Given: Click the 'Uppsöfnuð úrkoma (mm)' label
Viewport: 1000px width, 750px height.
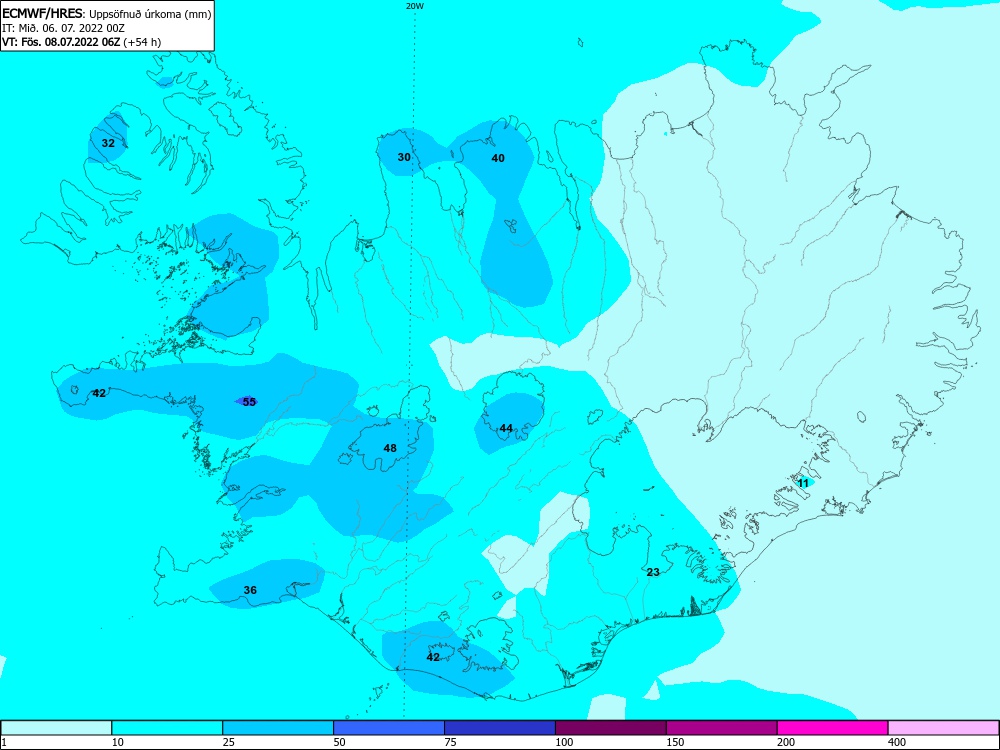Looking at the screenshot, I should 150,14.
